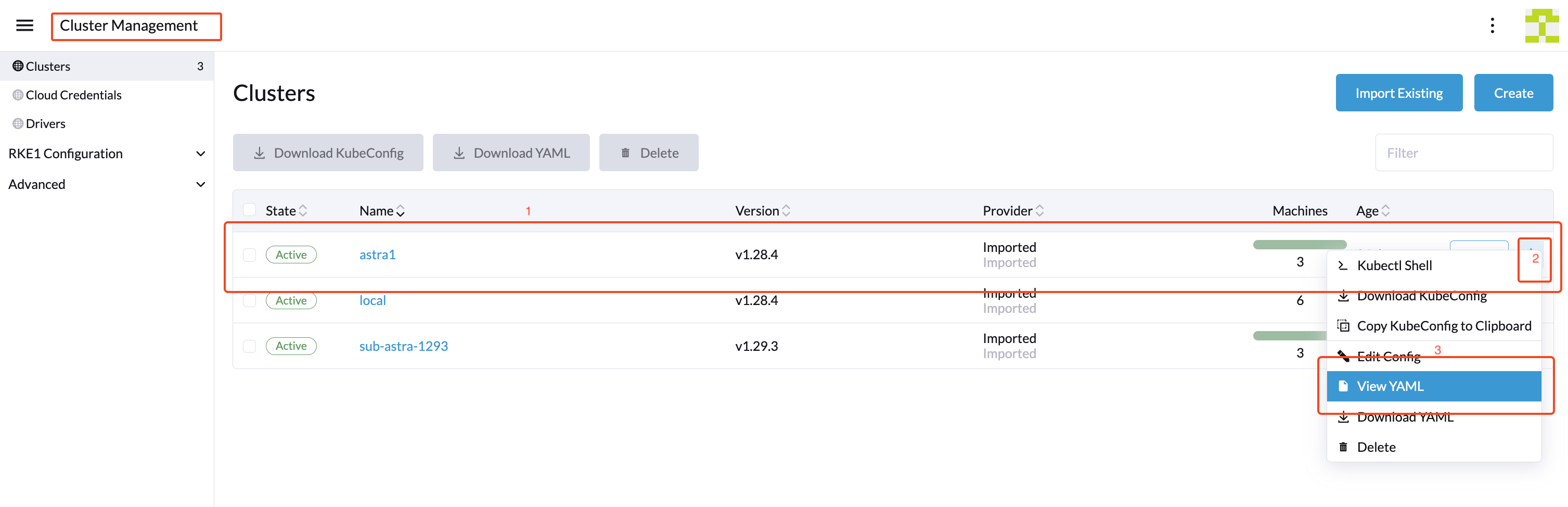1568x507 pixels.
Task: Click the Import Existing button
Action: (x=1398, y=93)
